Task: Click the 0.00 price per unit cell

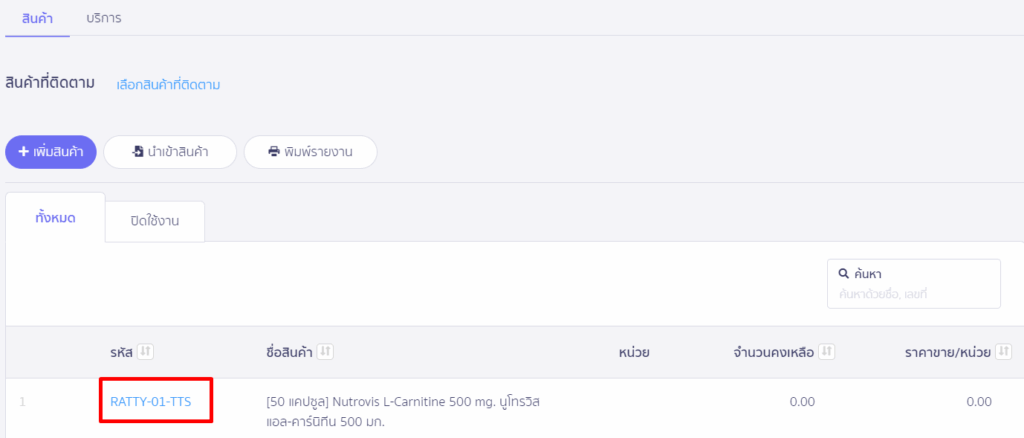Action: [x=978, y=402]
